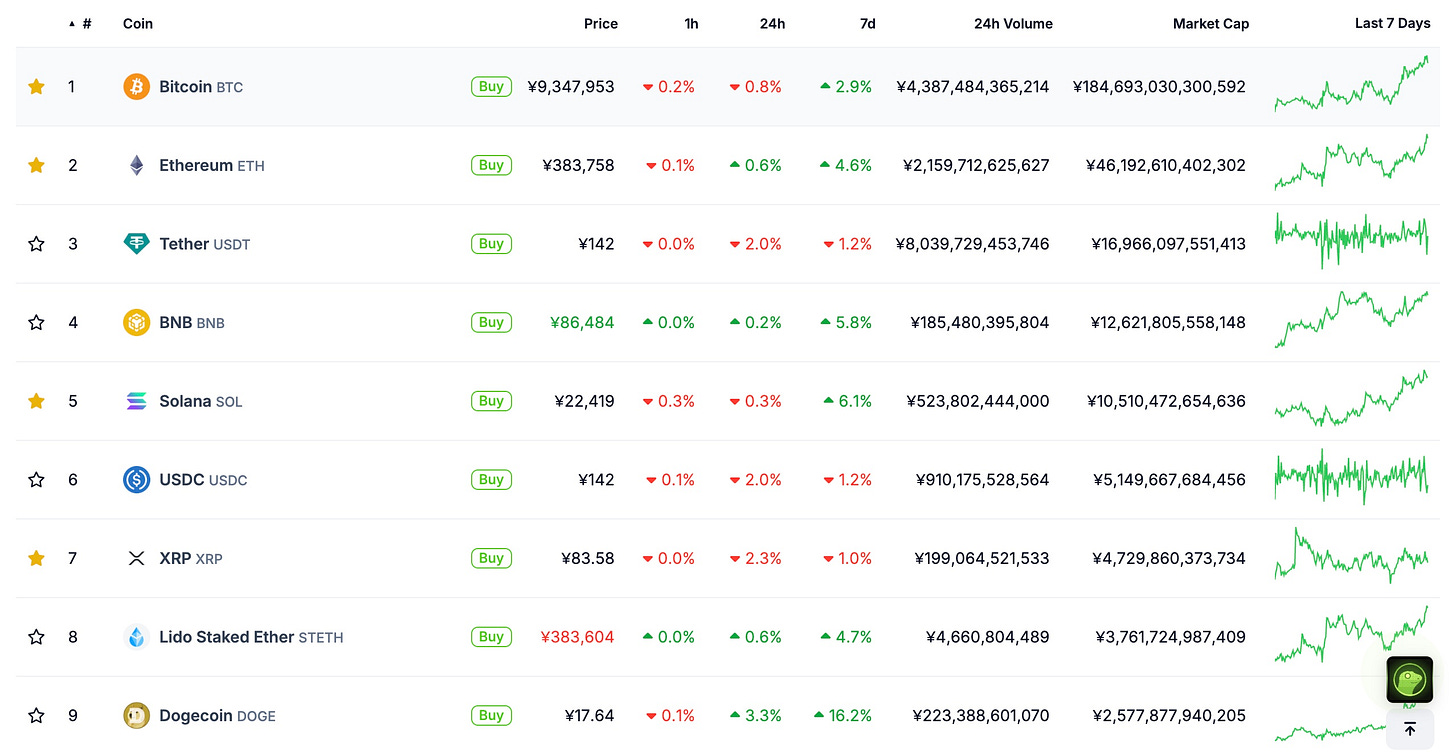This screenshot has height=752, width=1456.
Task: View Lido Staked Ether sparkline chart
Action: 1352,634
